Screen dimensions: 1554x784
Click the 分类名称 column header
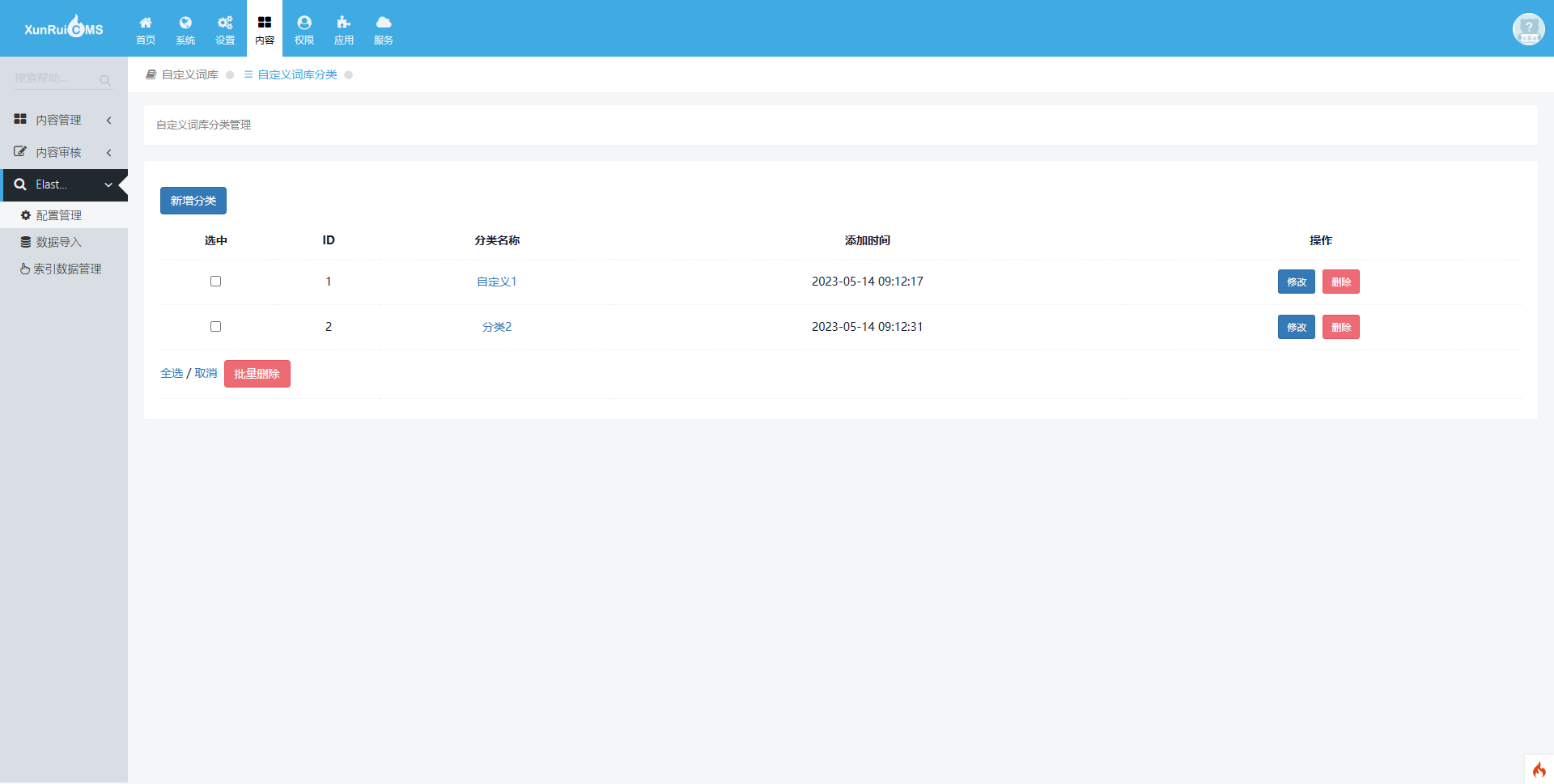pyautogui.click(x=497, y=240)
